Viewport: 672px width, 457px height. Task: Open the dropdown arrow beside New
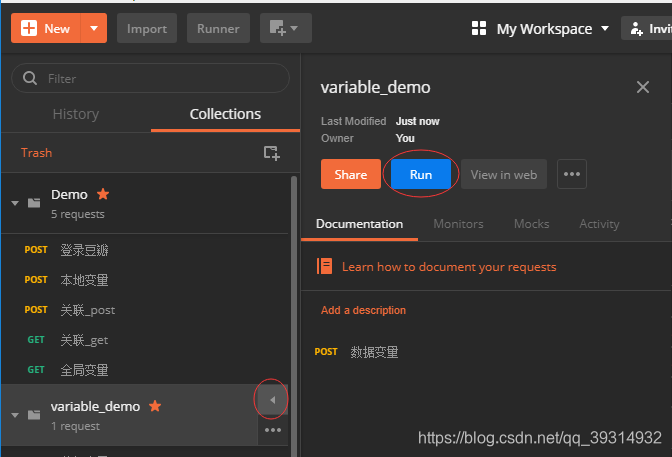point(94,28)
